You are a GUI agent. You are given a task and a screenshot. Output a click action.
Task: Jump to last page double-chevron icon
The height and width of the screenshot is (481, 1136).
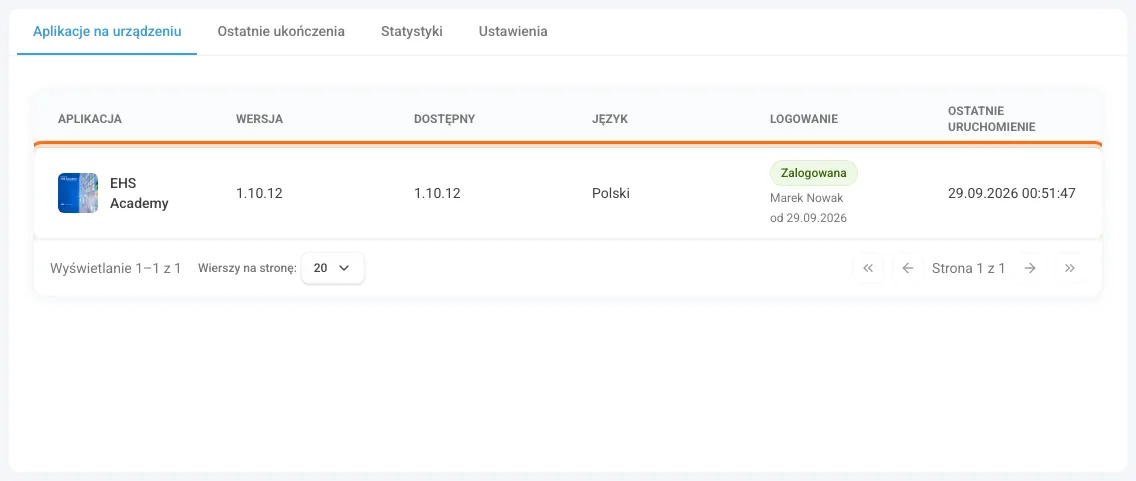(1069, 268)
